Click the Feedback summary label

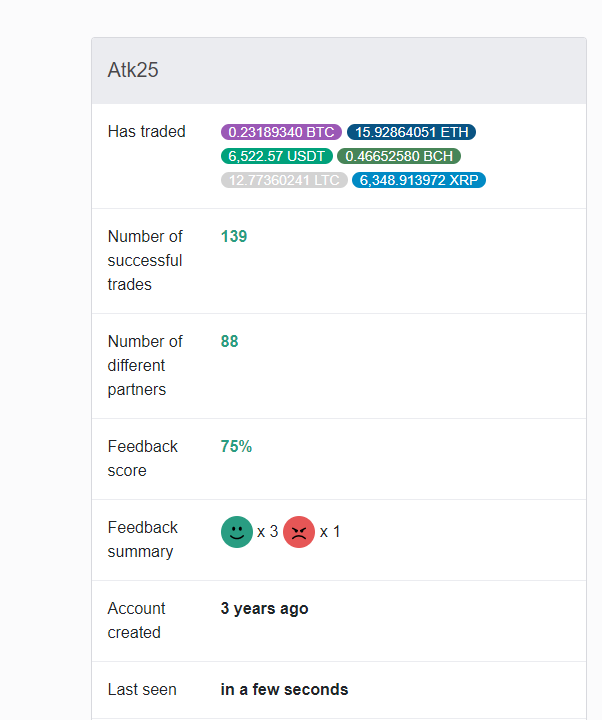point(143,539)
